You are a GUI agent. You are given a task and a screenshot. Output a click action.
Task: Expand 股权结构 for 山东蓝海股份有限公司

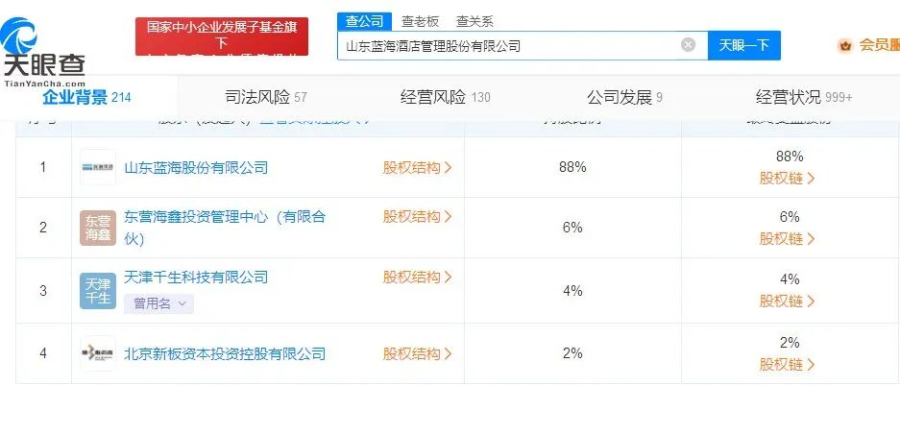coord(417,168)
